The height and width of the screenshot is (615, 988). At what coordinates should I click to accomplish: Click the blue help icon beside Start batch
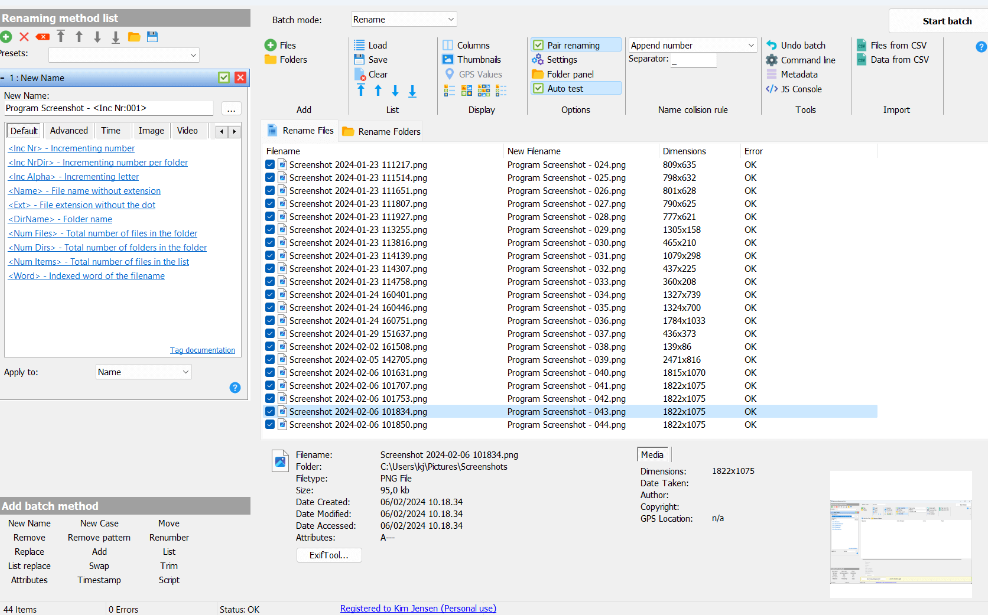coord(981,46)
